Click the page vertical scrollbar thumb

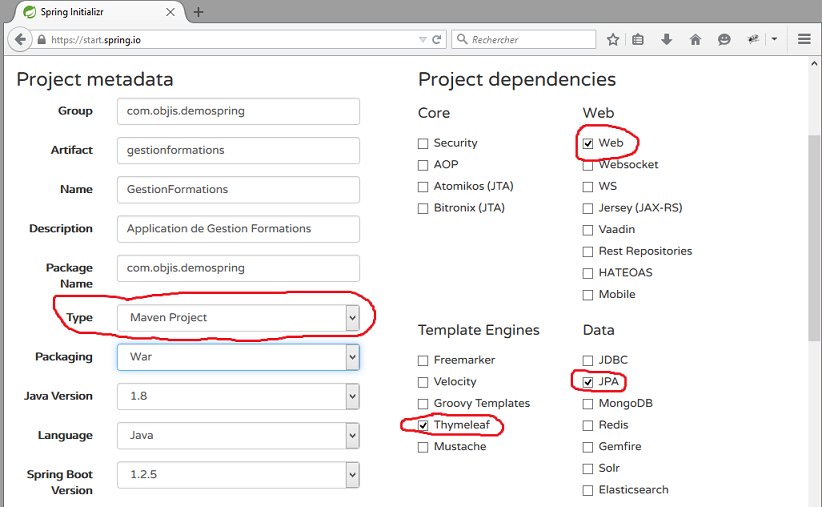814,238
